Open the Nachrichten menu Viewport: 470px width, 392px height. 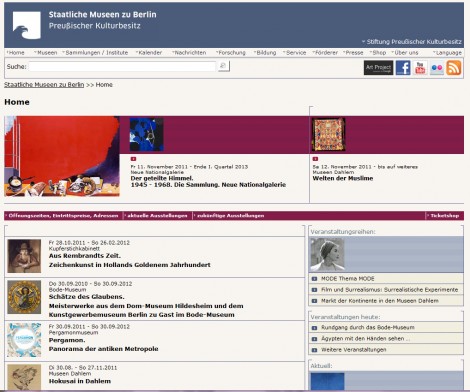pyautogui.click(x=189, y=53)
